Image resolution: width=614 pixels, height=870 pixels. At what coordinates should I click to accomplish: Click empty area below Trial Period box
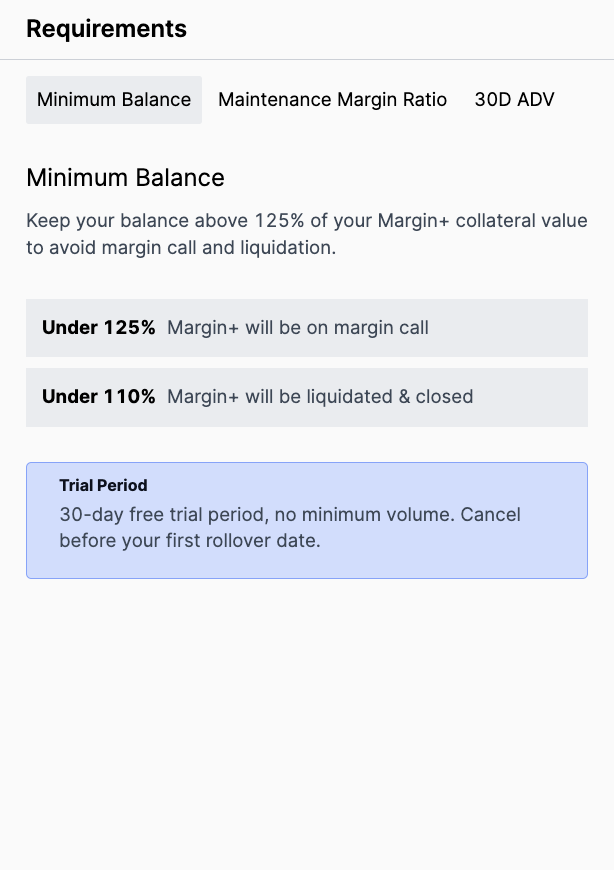[x=307, y=721]
